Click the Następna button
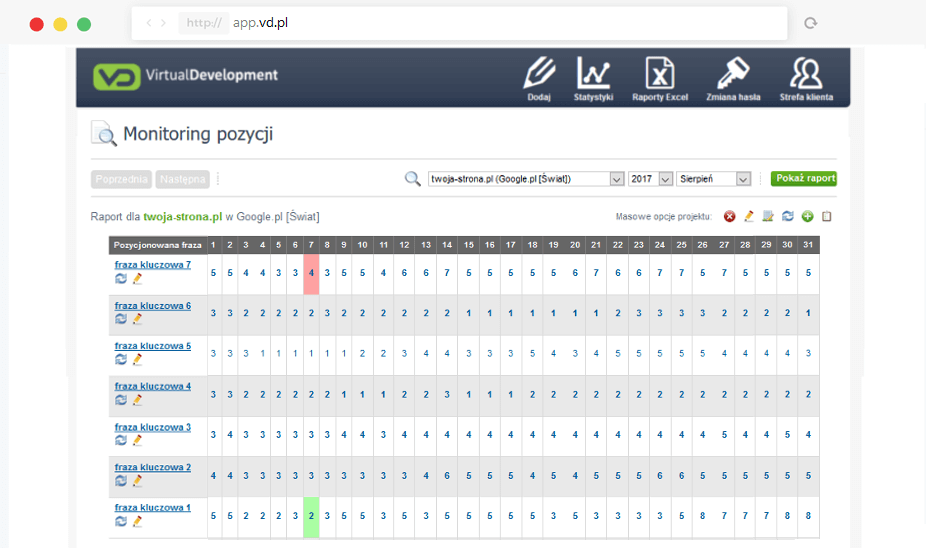 click(182, 179)
